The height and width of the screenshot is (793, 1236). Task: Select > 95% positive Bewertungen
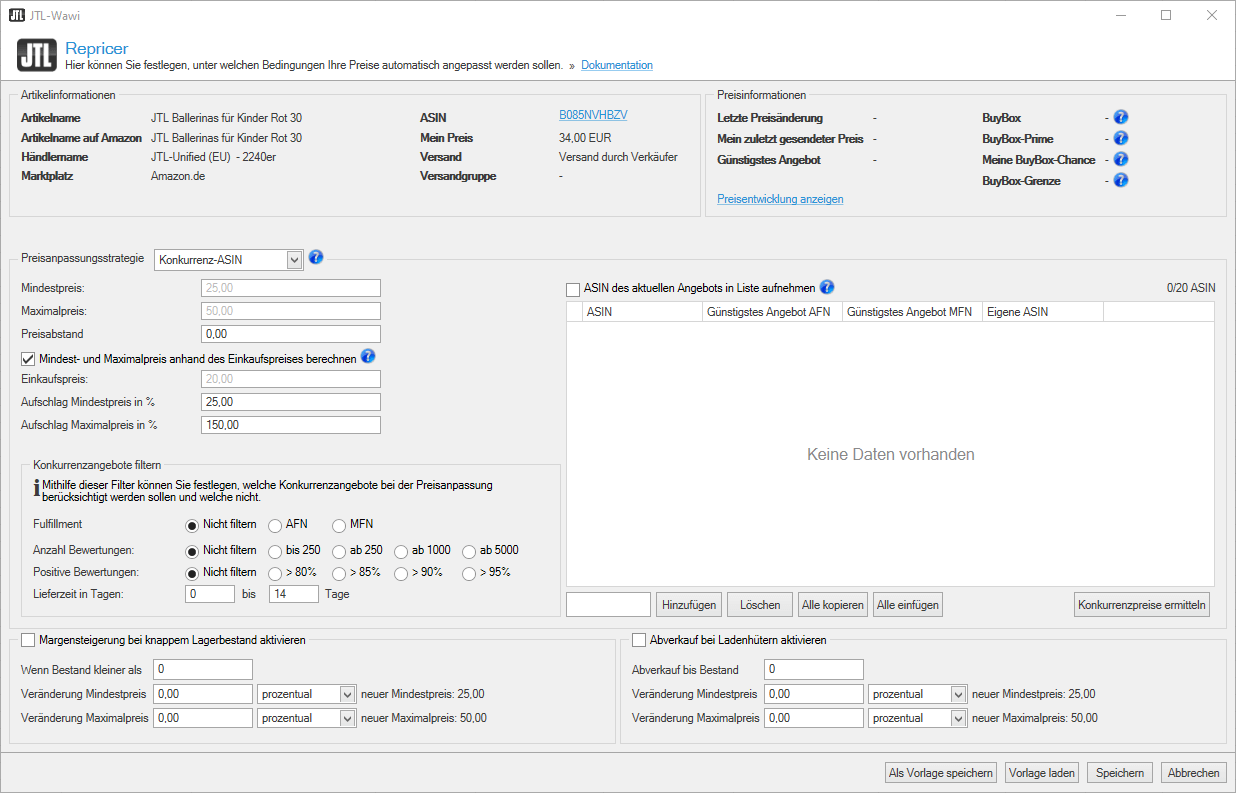coord(469,573)
